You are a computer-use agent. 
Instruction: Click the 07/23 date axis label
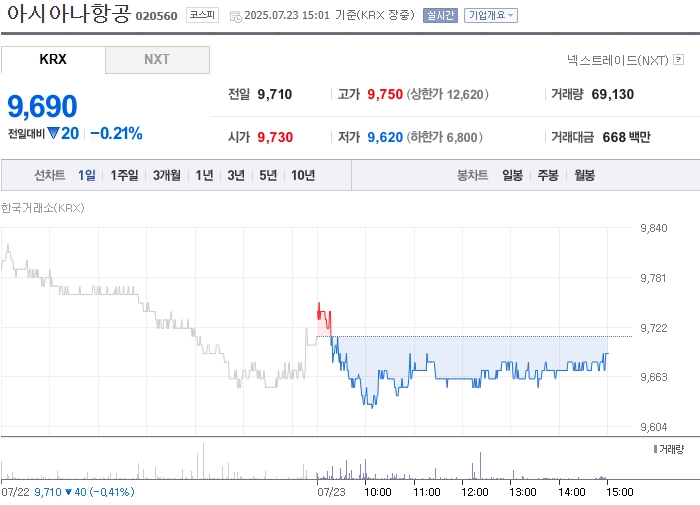(331, 492)
